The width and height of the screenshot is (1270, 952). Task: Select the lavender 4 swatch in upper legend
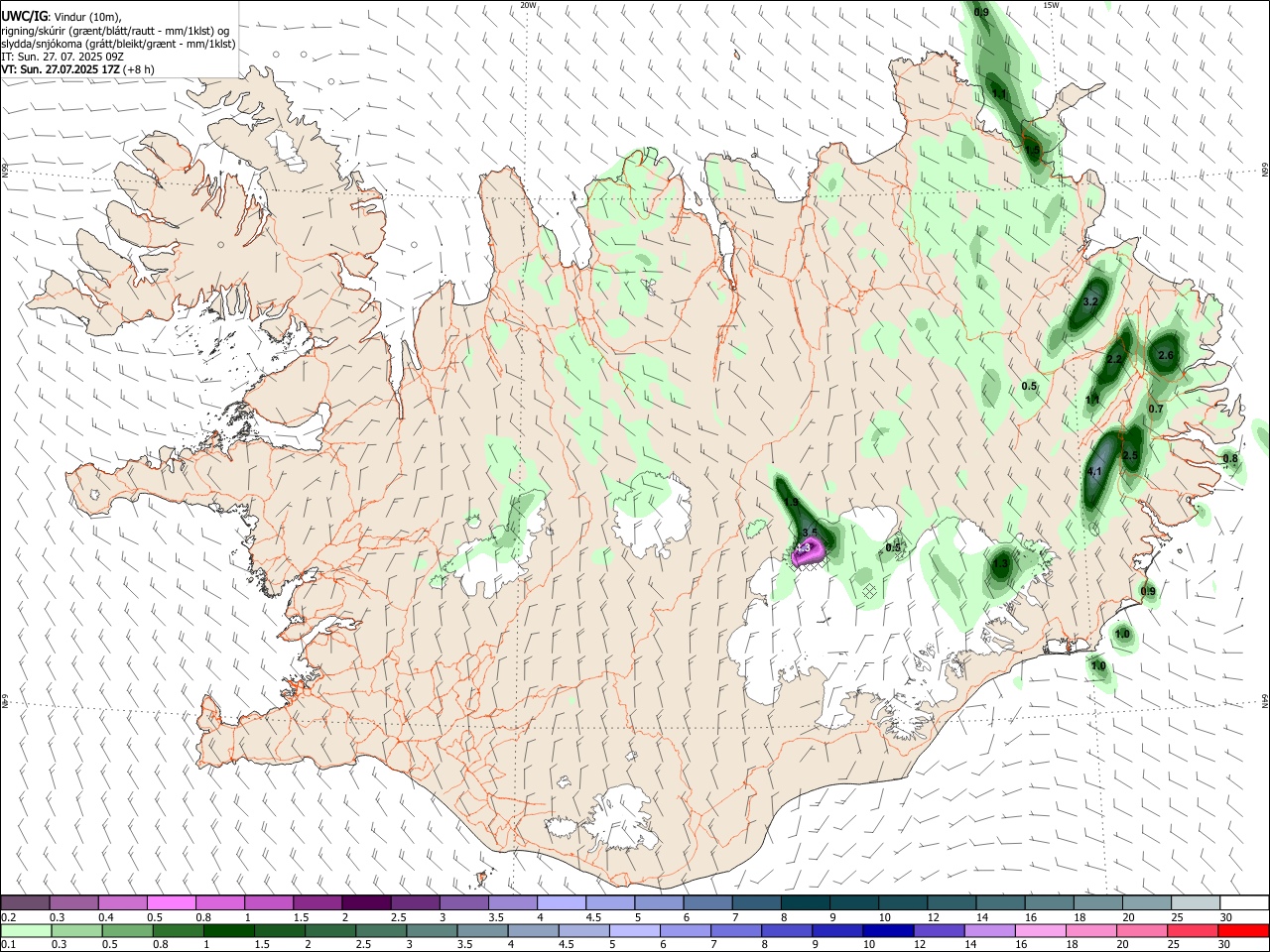pos(561,903)
